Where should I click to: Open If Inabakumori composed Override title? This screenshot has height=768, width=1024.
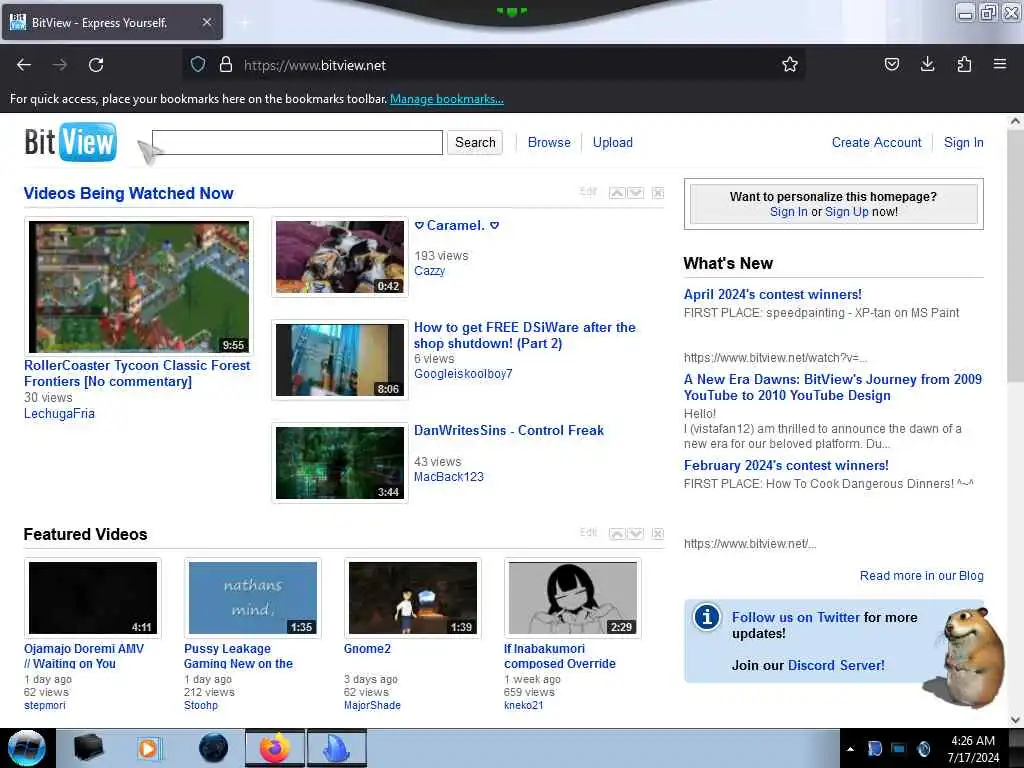[560, 656]
